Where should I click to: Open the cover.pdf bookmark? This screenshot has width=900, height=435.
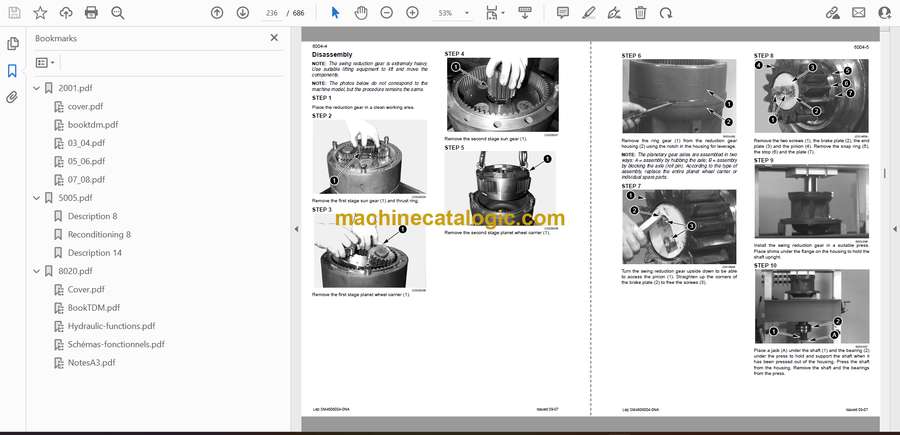point(86,106)
